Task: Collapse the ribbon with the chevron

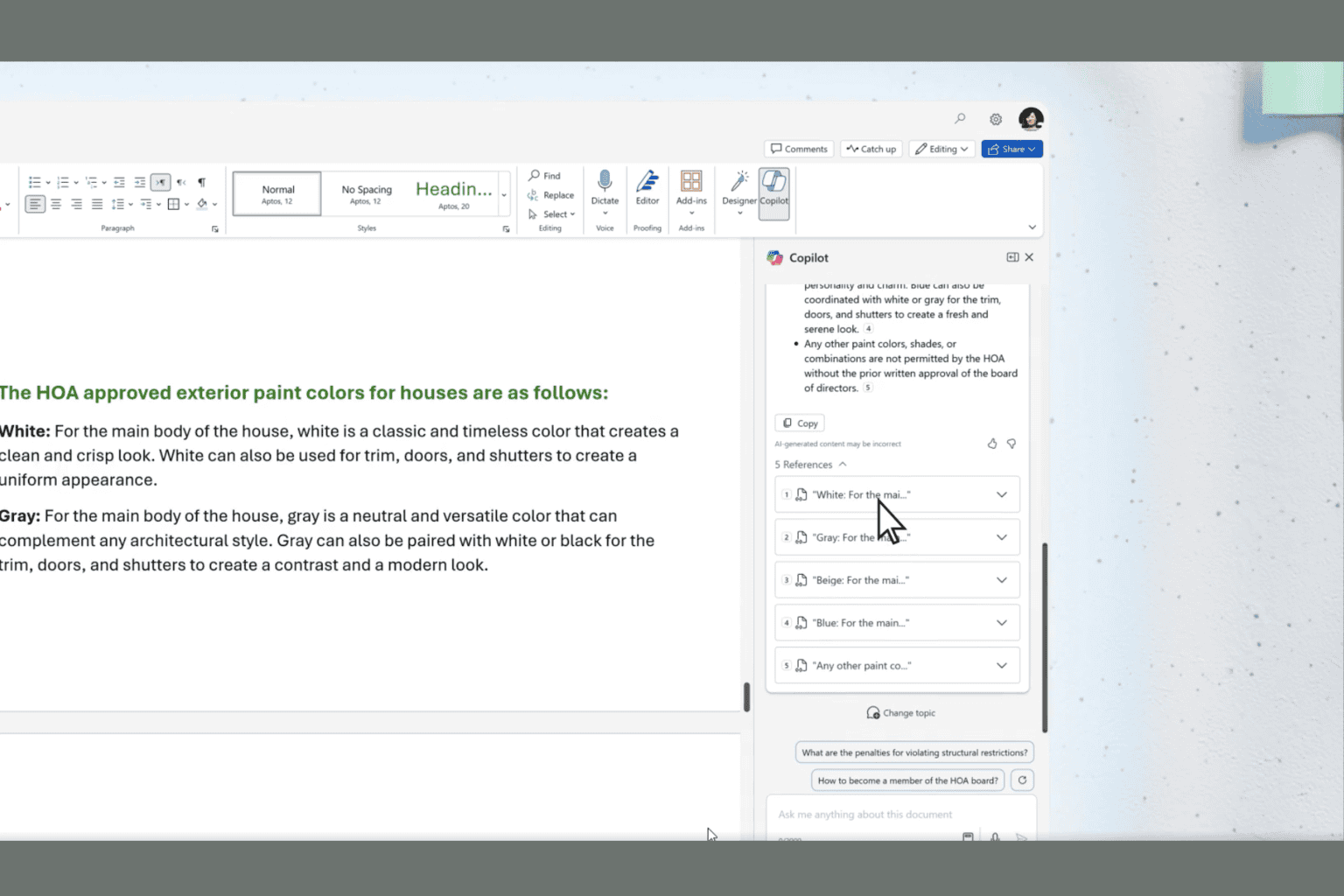Action: point(1032,227)
